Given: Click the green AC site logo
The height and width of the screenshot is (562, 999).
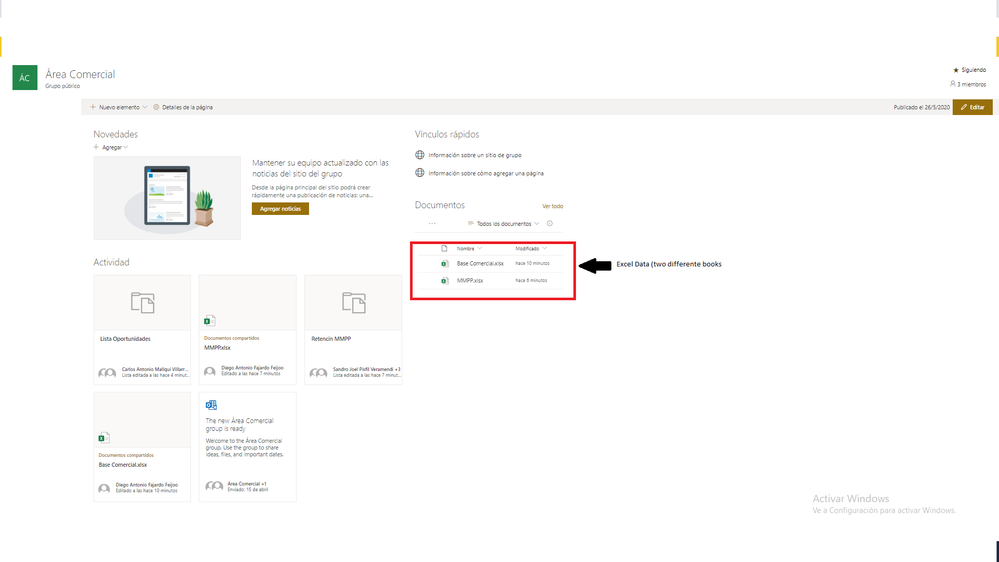Looking at the screenshot, I should coord(25,78).
